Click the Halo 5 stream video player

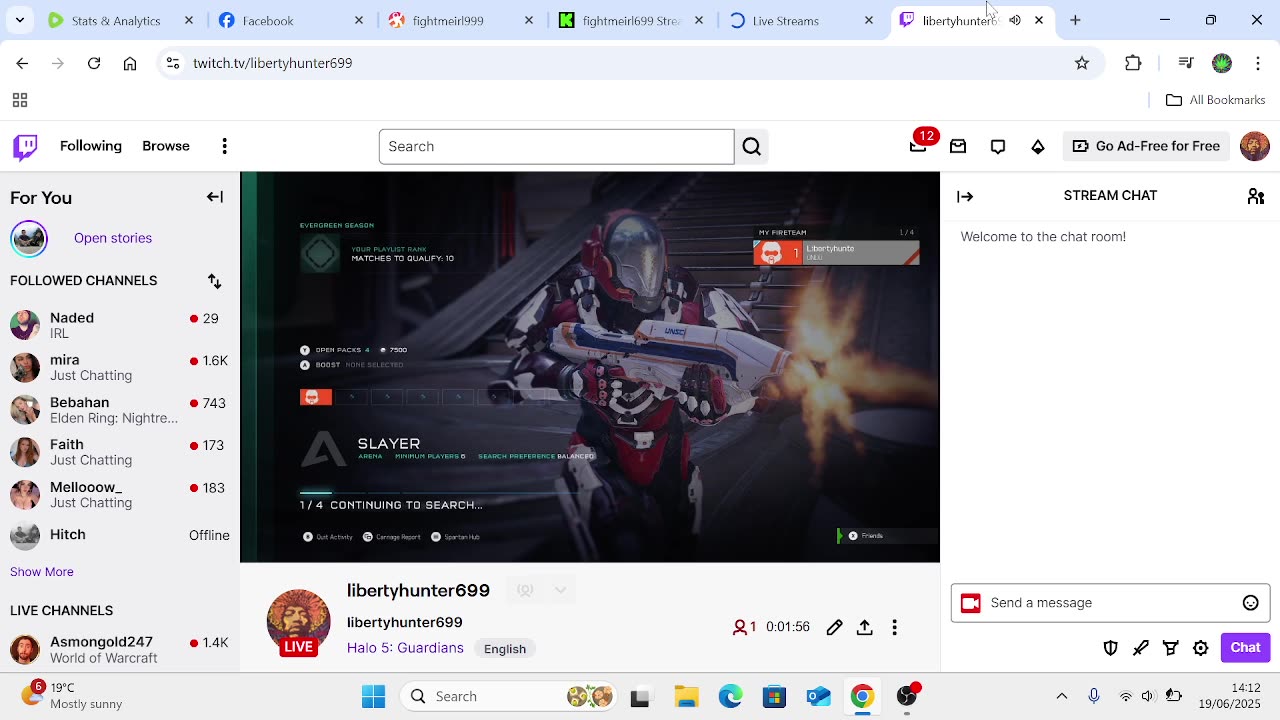[590, 367]
